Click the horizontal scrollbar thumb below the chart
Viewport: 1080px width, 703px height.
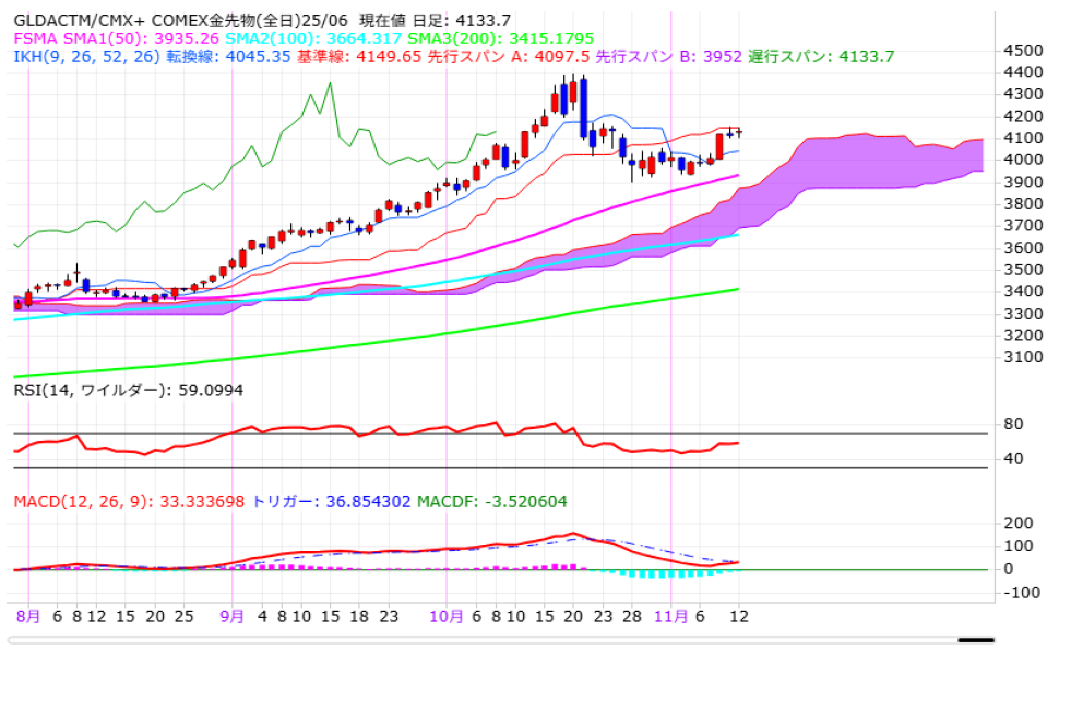tap(977, 640)
